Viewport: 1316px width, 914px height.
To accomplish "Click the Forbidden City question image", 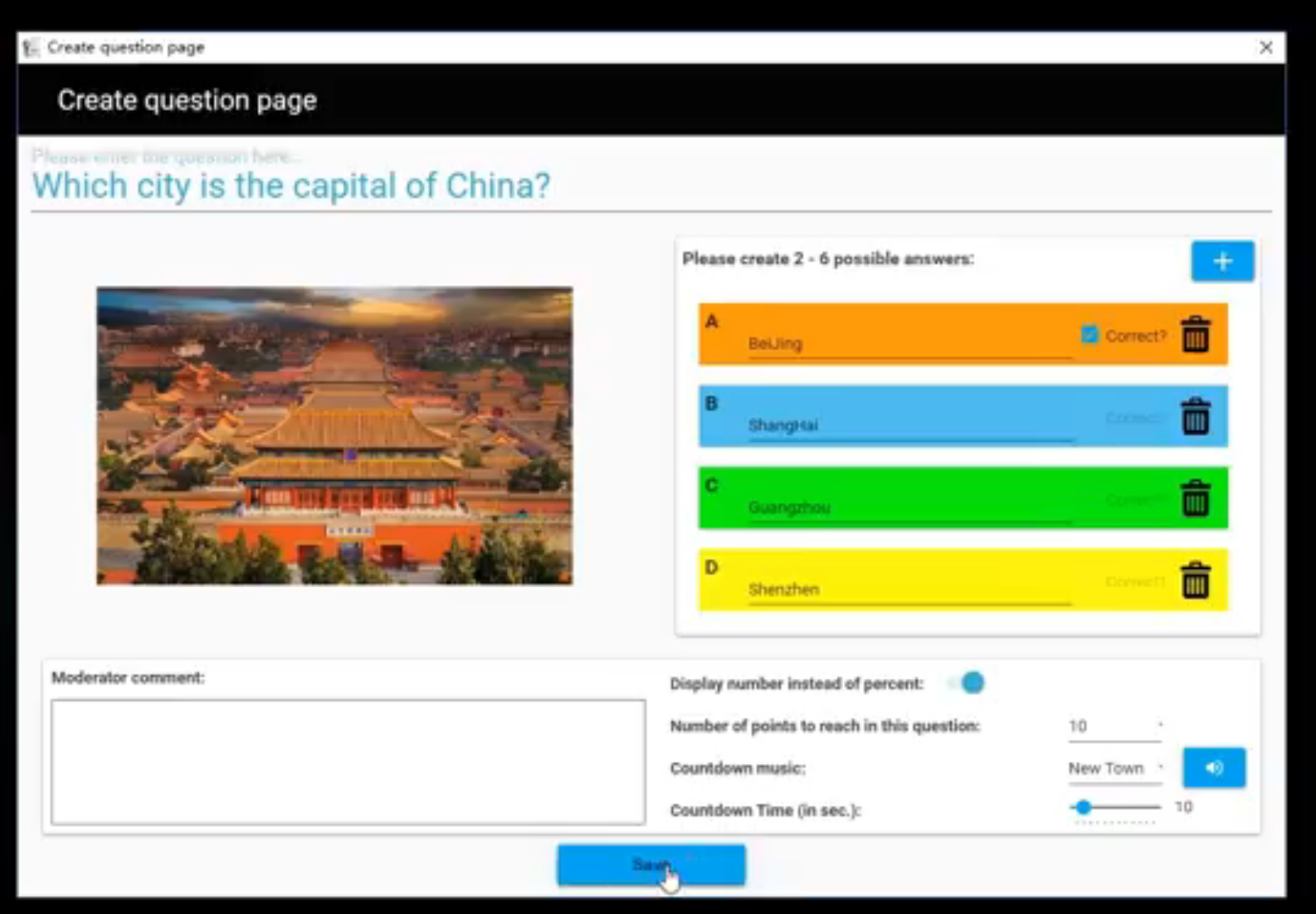I will click(334, 436).
